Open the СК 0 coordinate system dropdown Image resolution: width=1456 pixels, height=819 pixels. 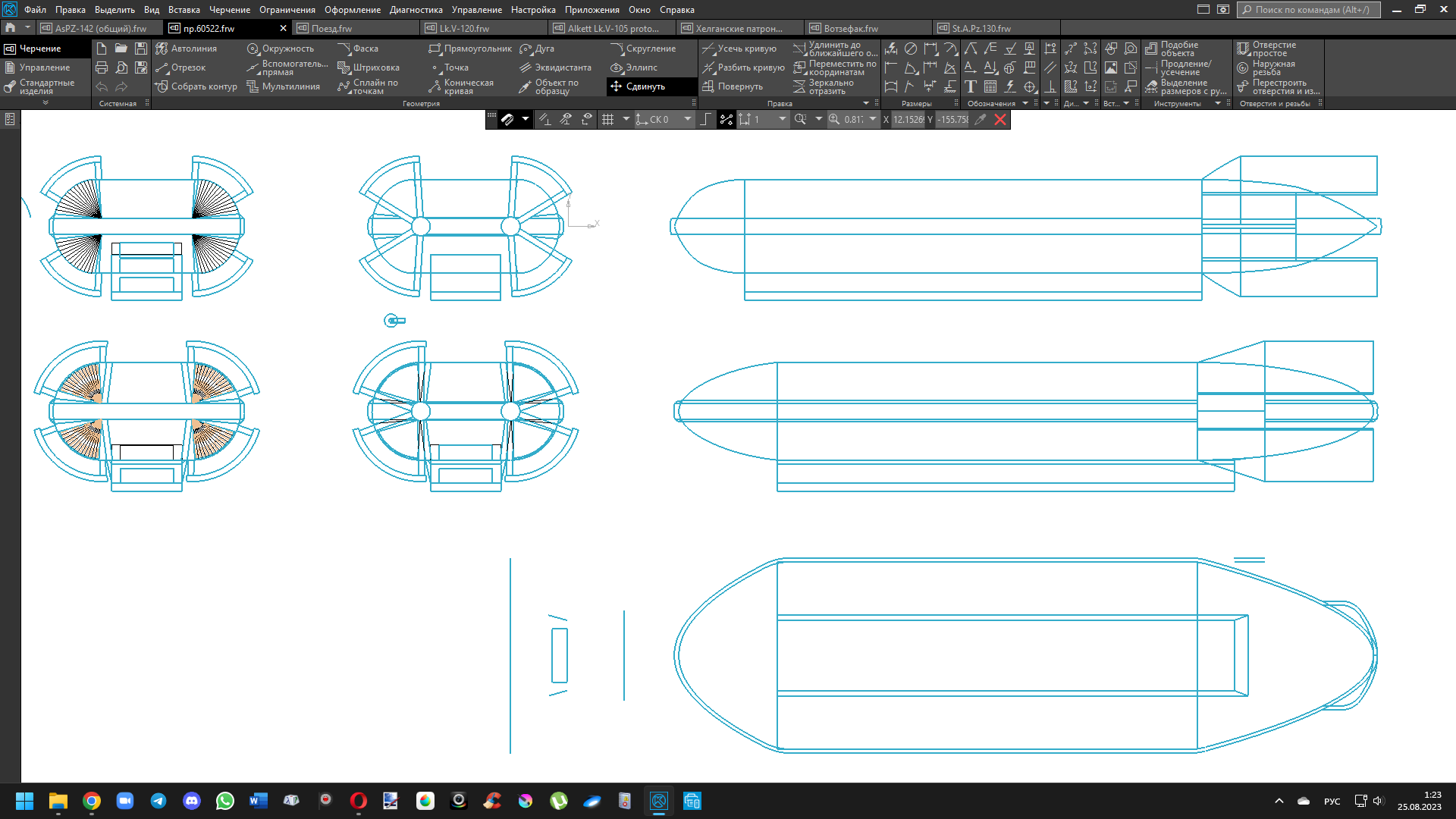pyautogui.click(x=687, y=119)
